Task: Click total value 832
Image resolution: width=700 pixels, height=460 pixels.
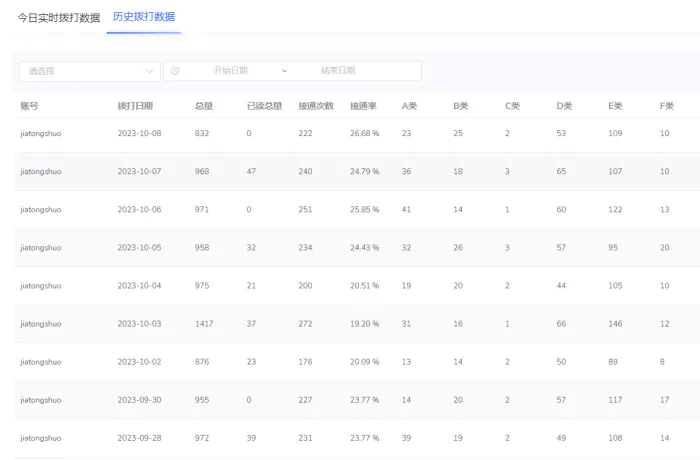Action: [202, 133]
